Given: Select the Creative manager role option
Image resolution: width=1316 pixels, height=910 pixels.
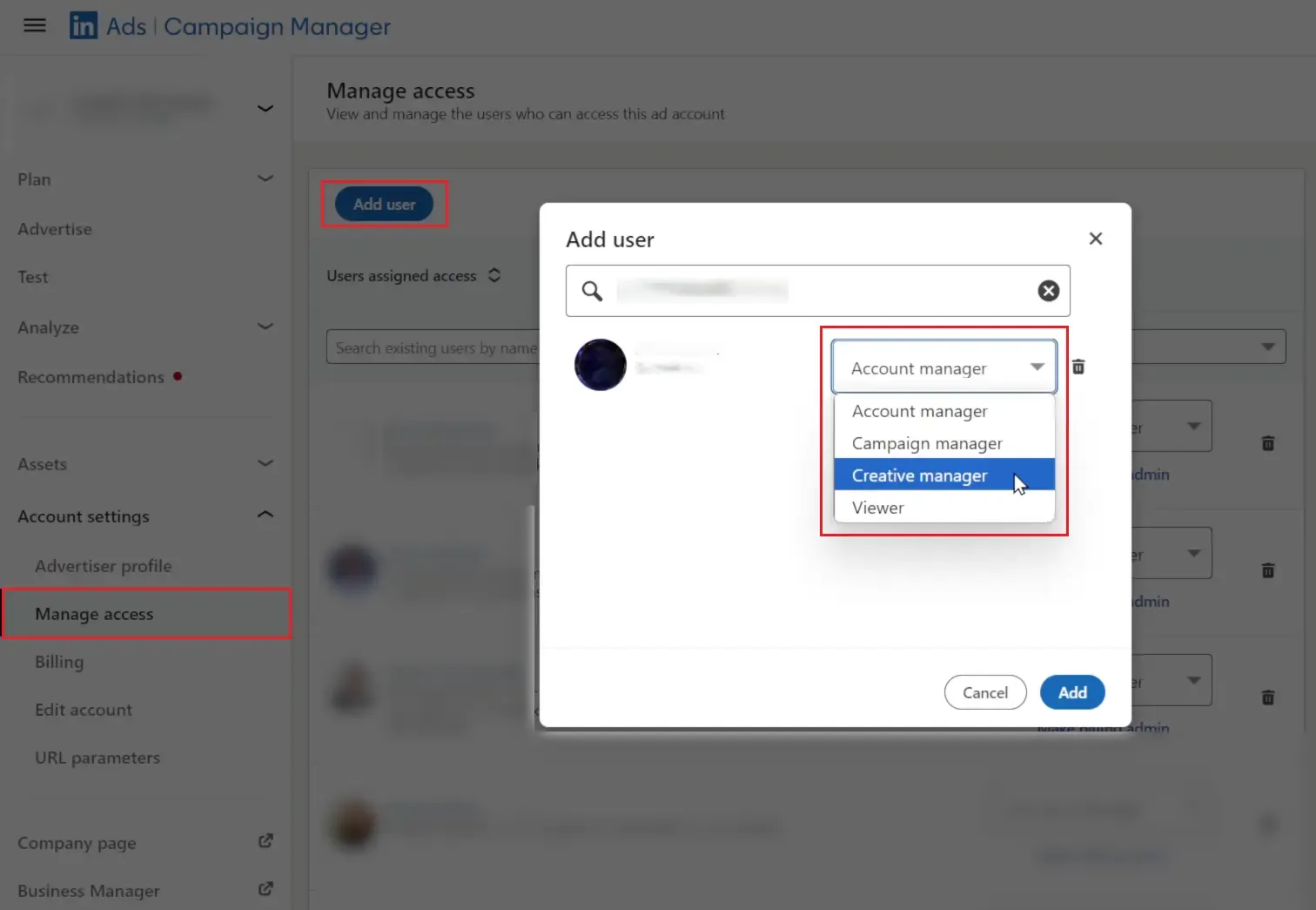Looking at the screenshot, I should pos(919,475).
